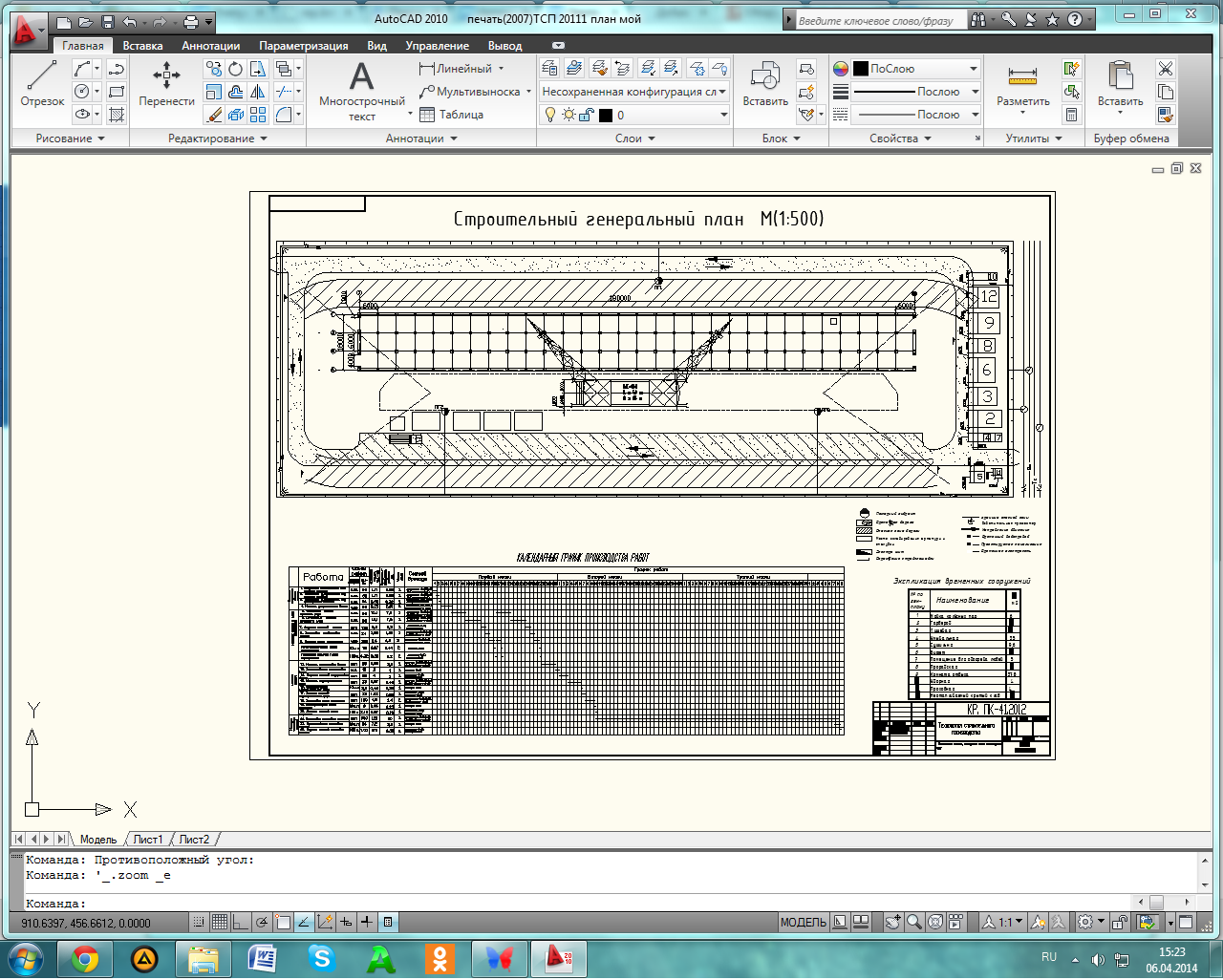1223x980 pixels.
Task: Select the Перенести move tool
Action: click(x=166, y=83)
